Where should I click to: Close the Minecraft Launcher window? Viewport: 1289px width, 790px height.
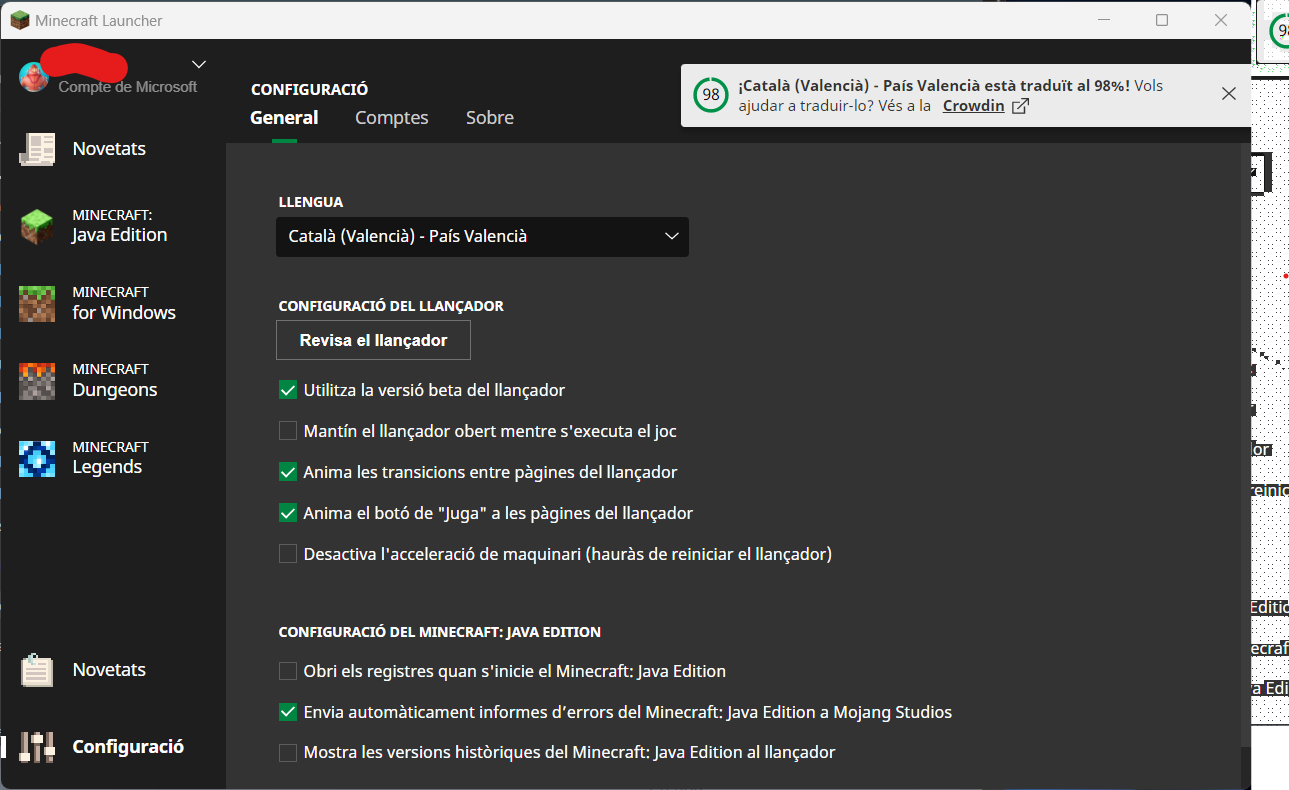(1221, 20)
